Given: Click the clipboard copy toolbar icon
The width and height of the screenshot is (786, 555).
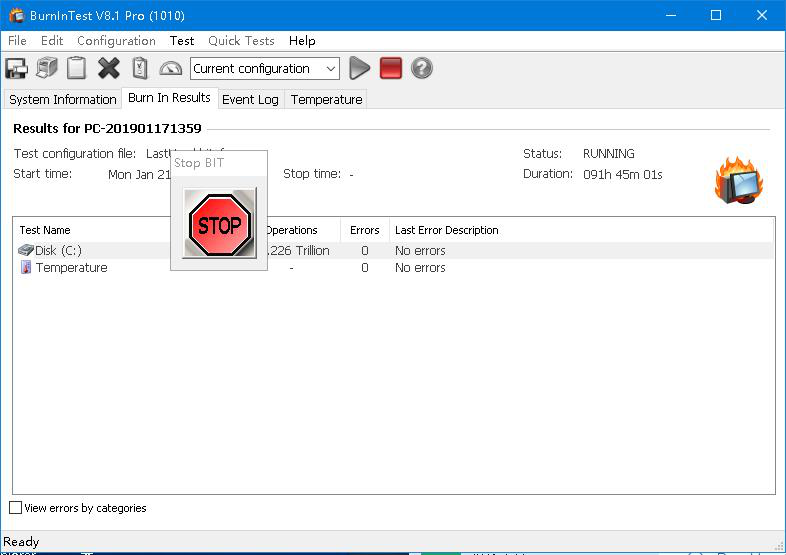Looking at the screenshot, I should pyautogui.click(x=77, y=68).
